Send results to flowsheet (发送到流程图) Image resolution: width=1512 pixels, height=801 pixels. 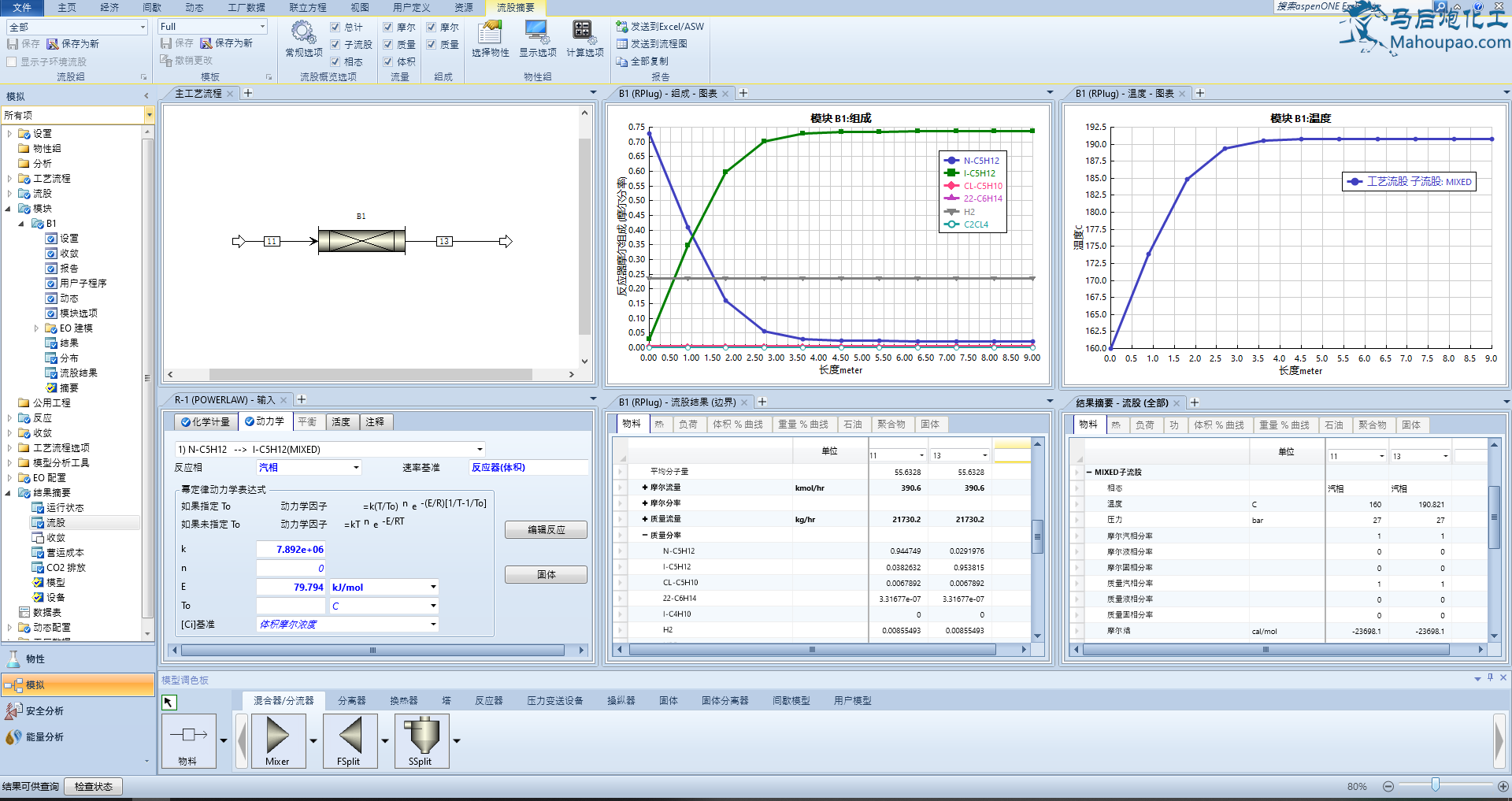(x=652, y=44)
